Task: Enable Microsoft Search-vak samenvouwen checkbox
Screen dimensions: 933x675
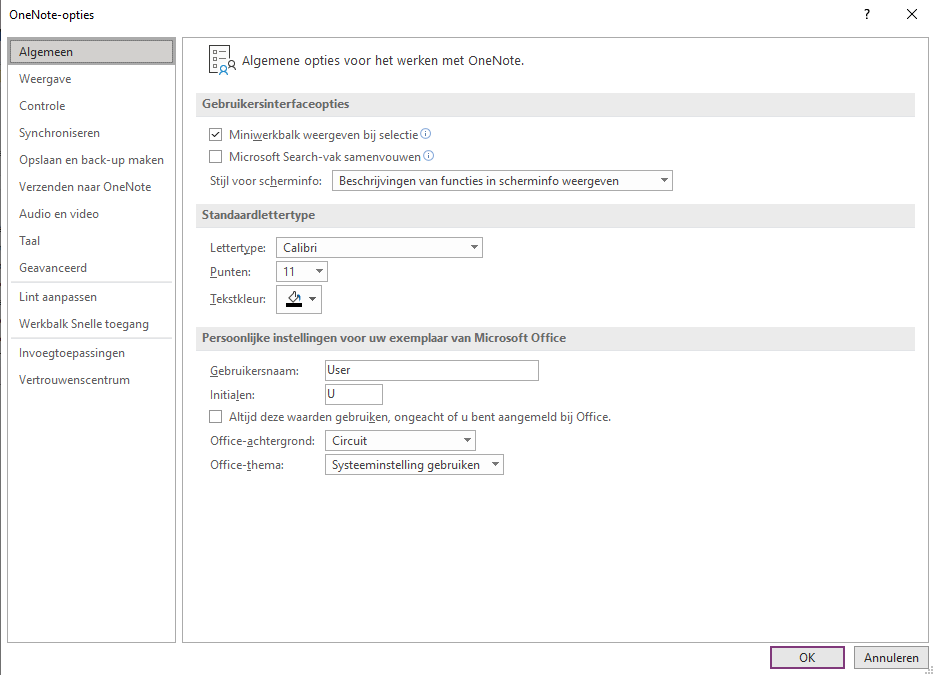Action: coord(215,157)
